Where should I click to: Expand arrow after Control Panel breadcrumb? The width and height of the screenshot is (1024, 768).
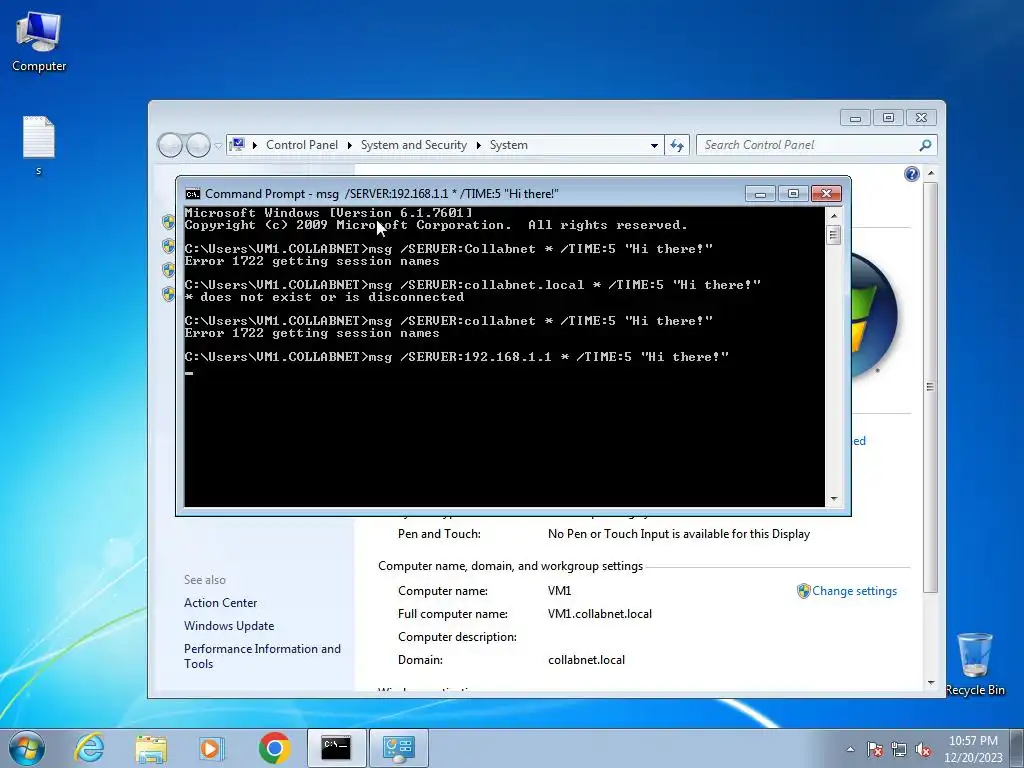tap(349, 145)
